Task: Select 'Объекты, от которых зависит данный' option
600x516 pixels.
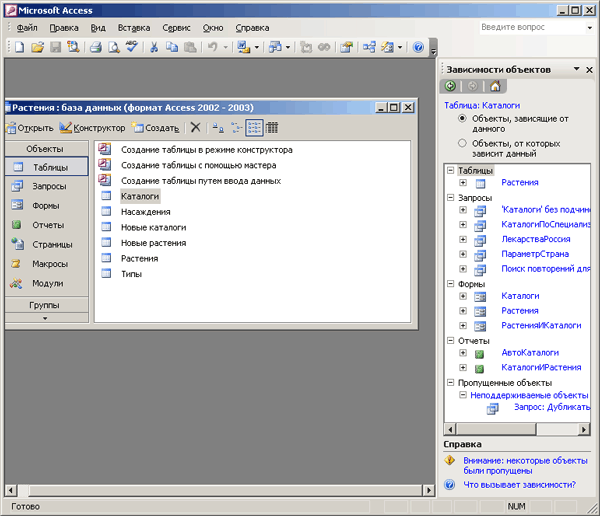Action: click(x=462, y=143)
